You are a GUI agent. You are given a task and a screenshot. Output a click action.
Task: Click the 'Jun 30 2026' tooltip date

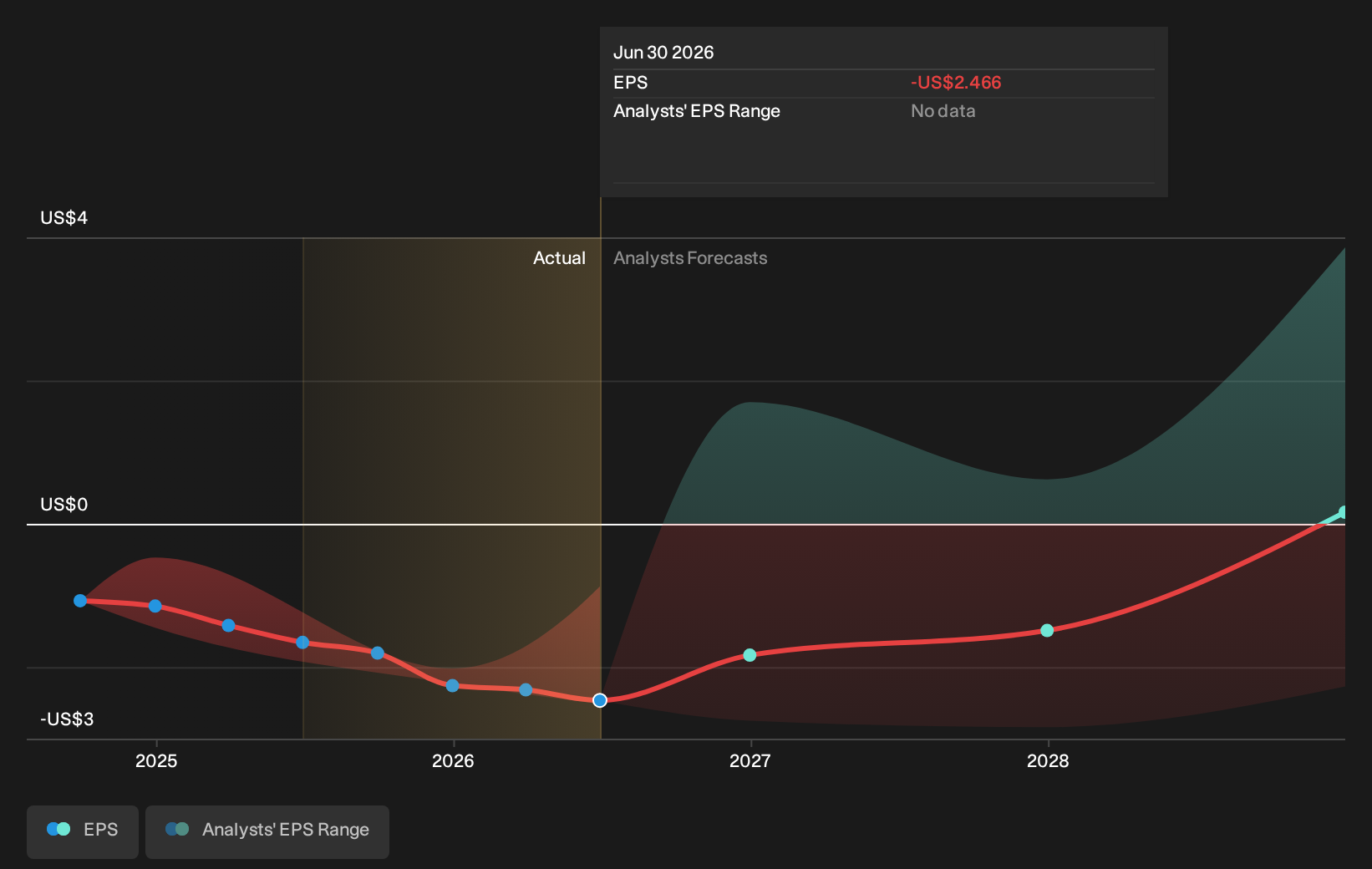tap(663, 53)
